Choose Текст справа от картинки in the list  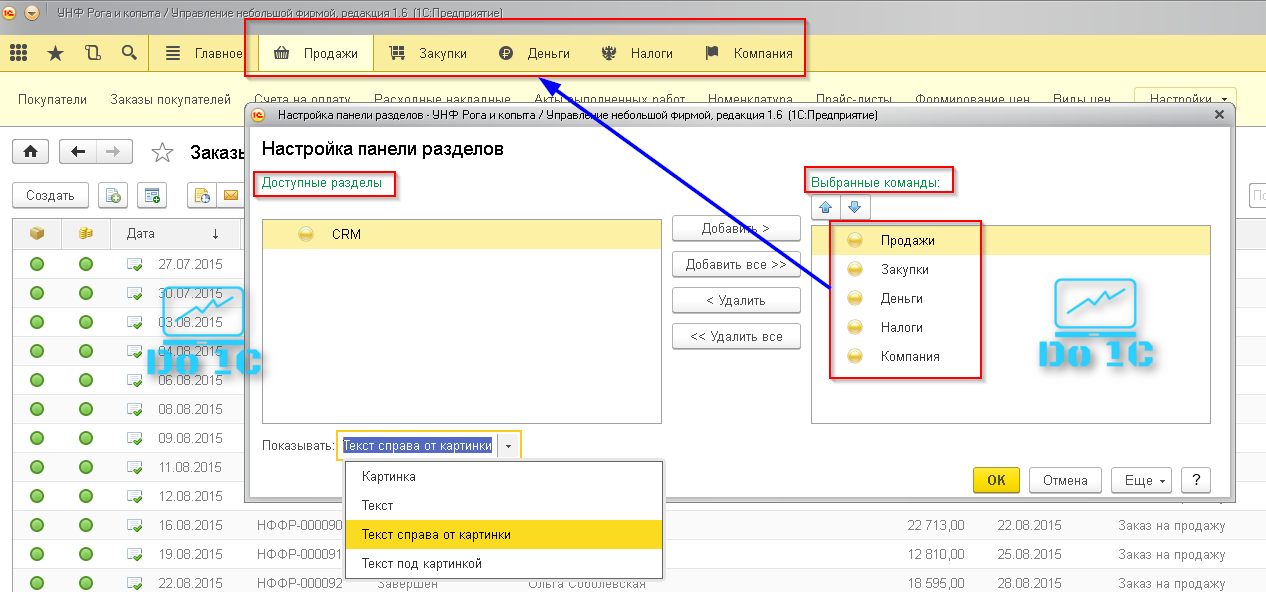(x=503, y=535)
